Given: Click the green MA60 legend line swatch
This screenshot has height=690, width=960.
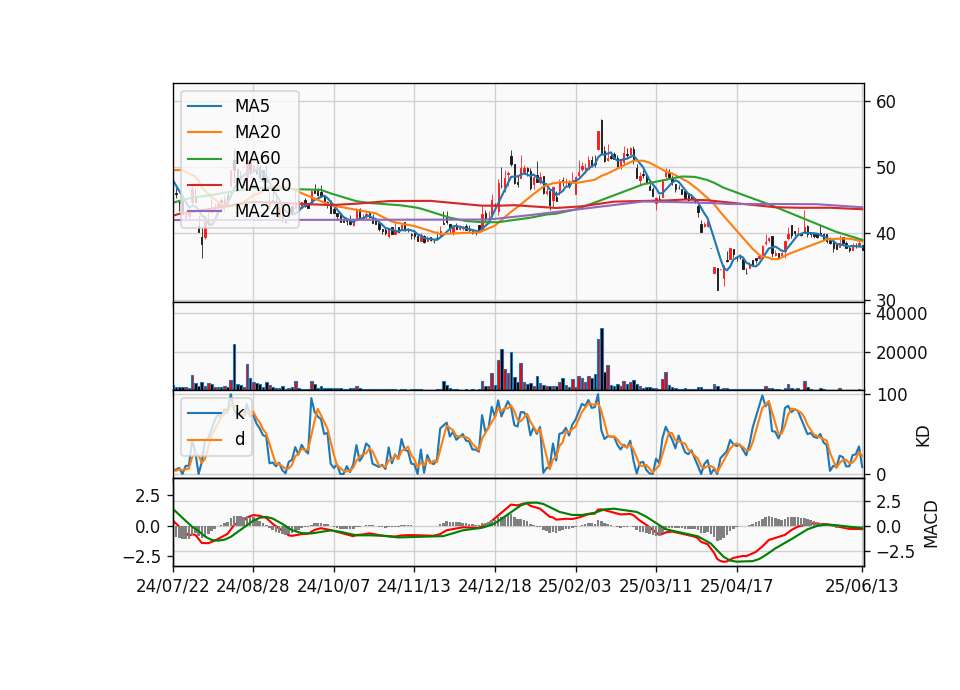Looking at the screenshot, I should 204,158.
